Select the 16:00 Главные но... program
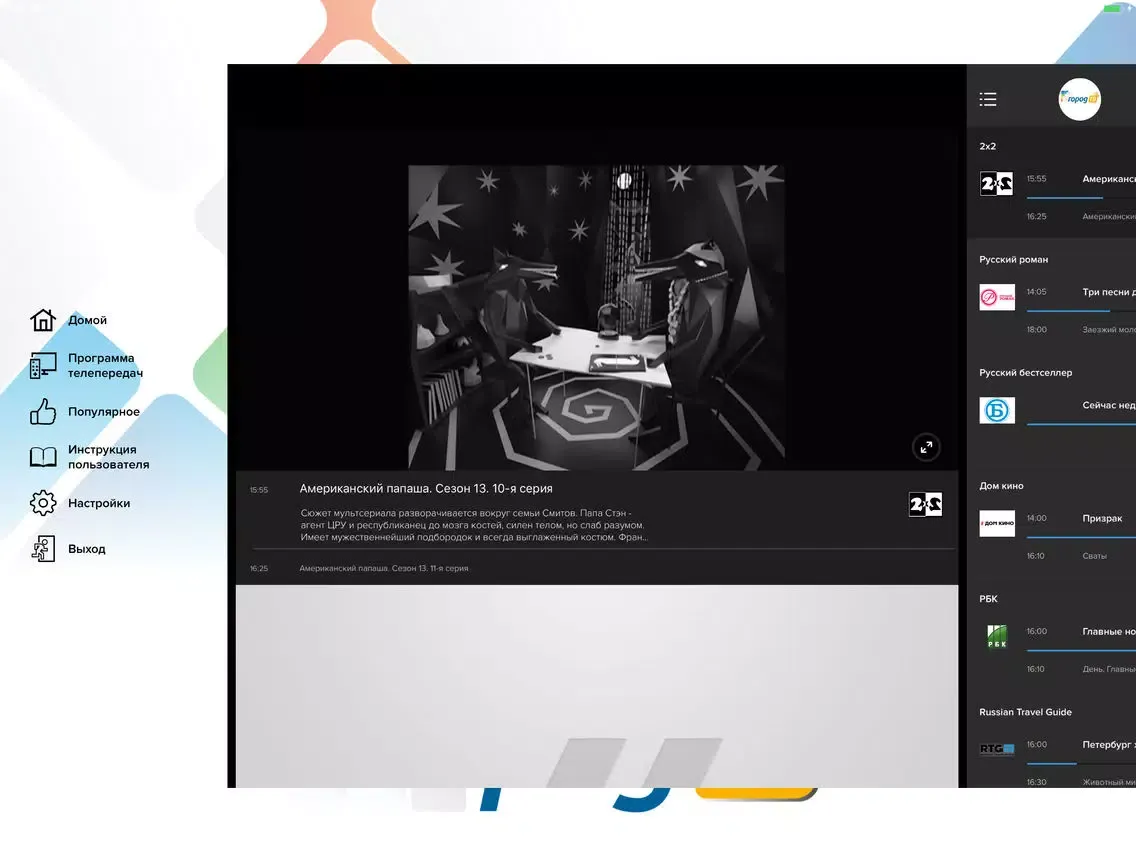Viewport: 1136px width, 852px height. click(x=1080, y=631)
